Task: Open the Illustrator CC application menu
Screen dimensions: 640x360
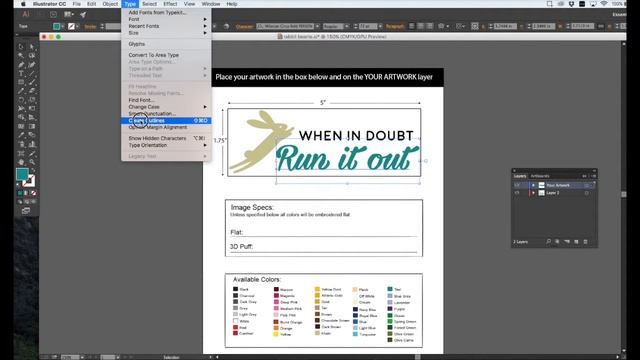Action: coord(49,4)
